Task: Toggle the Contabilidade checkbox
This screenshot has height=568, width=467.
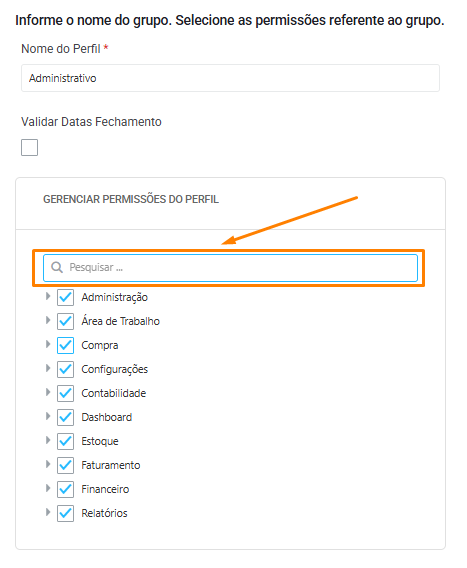Action: (65, 393)
